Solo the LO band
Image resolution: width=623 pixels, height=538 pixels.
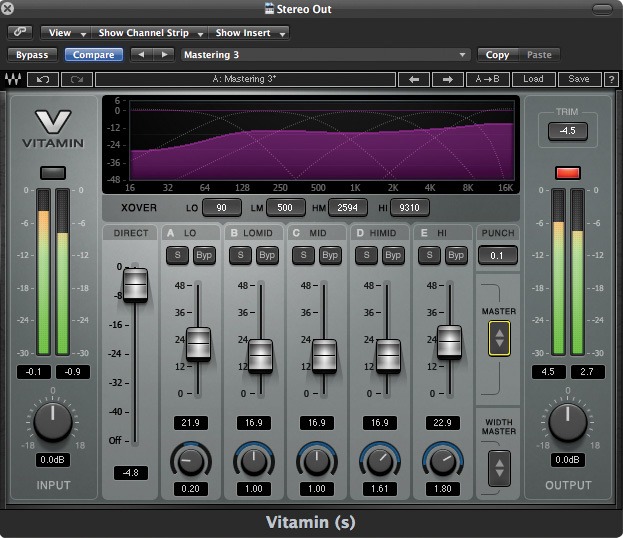tap(177, 255)
